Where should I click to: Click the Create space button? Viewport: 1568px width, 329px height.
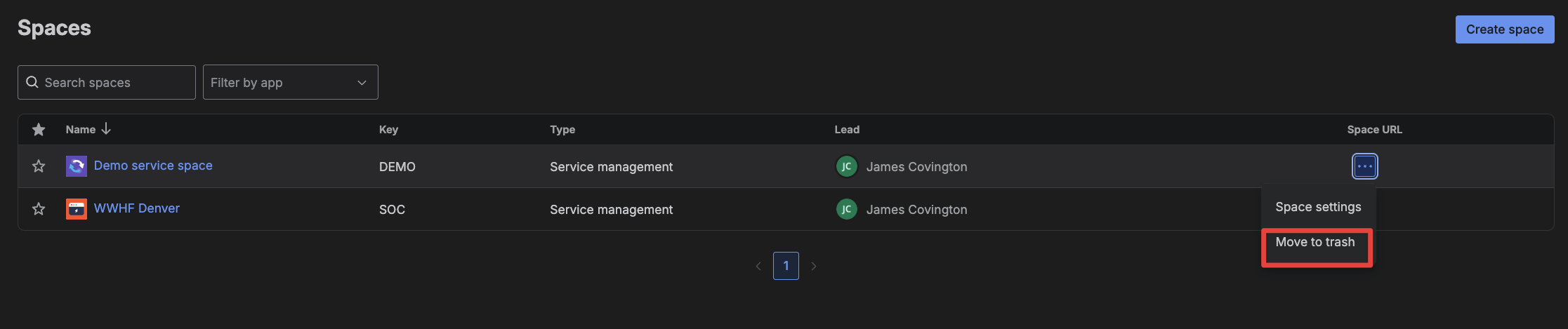coord(1504,29)
